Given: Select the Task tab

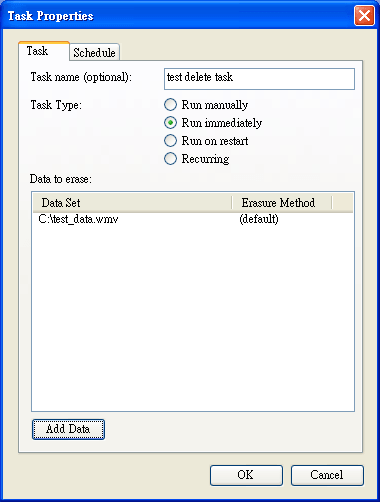Looking at the screenshot, I should [44, 51].
